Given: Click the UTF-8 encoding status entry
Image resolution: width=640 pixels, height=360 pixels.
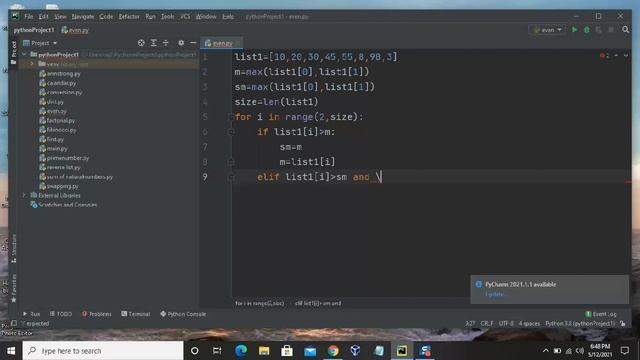Looking at the screenshot, I should [506, 323].
